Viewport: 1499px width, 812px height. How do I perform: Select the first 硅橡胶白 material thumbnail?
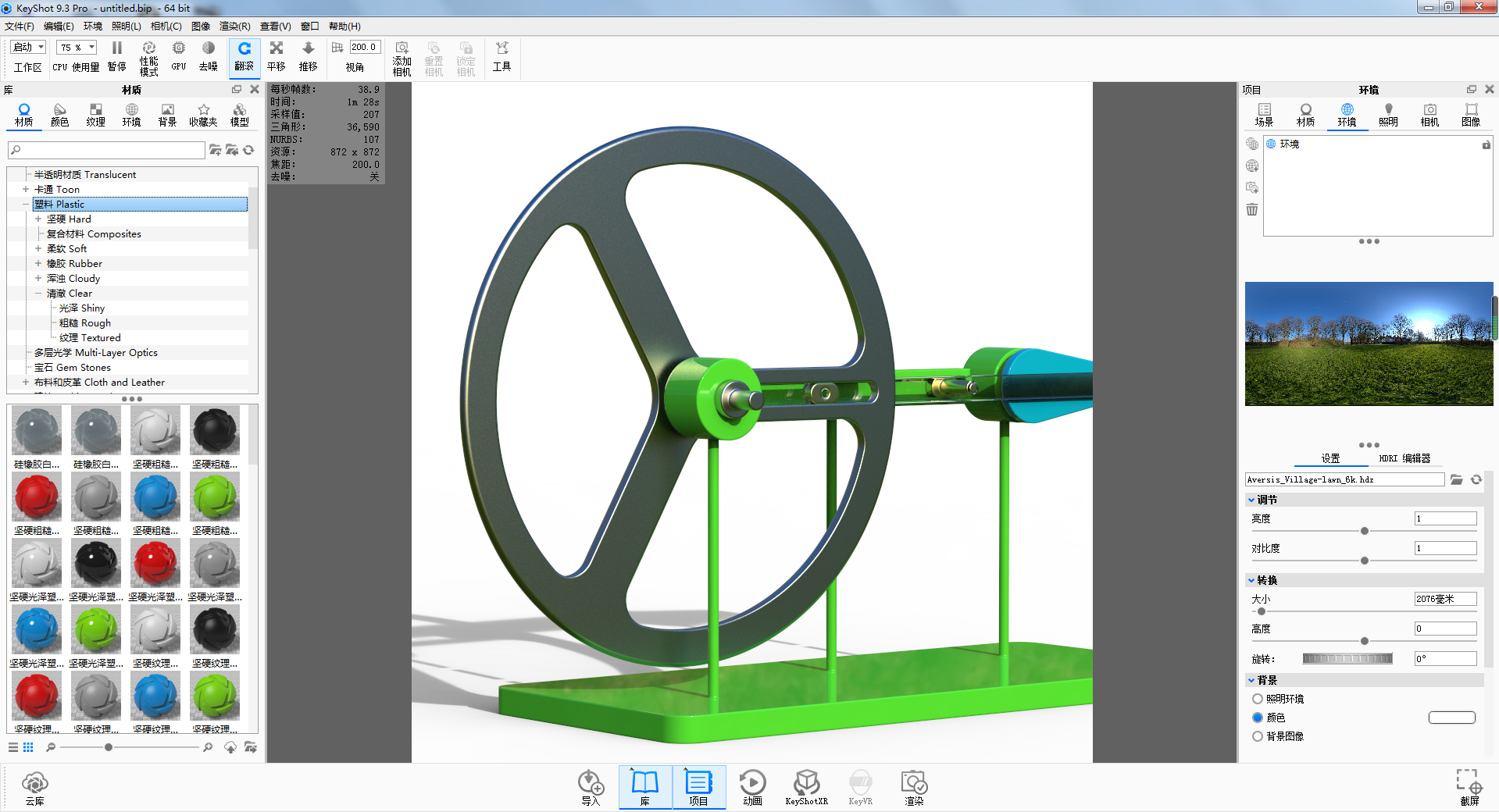click(x=36, y=430)
